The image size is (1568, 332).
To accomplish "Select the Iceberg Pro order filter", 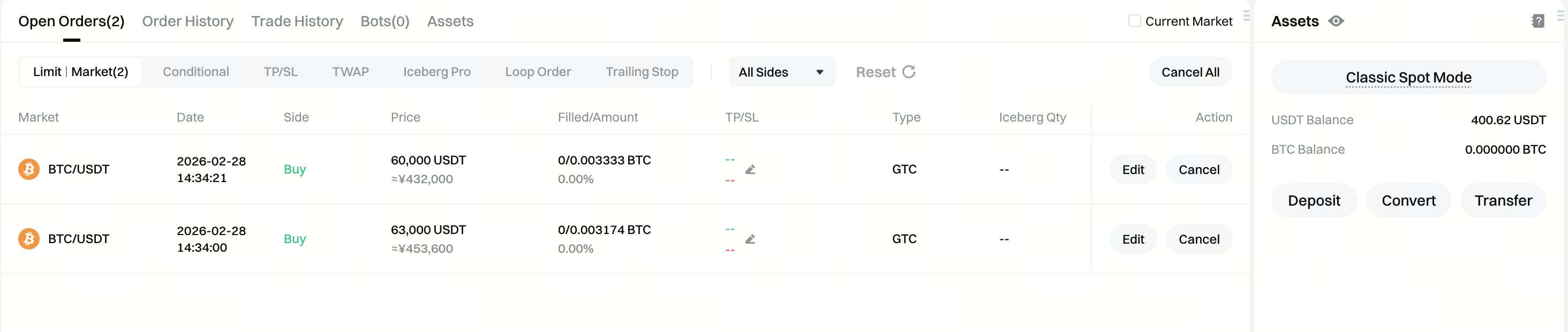I will click(436, 72).
